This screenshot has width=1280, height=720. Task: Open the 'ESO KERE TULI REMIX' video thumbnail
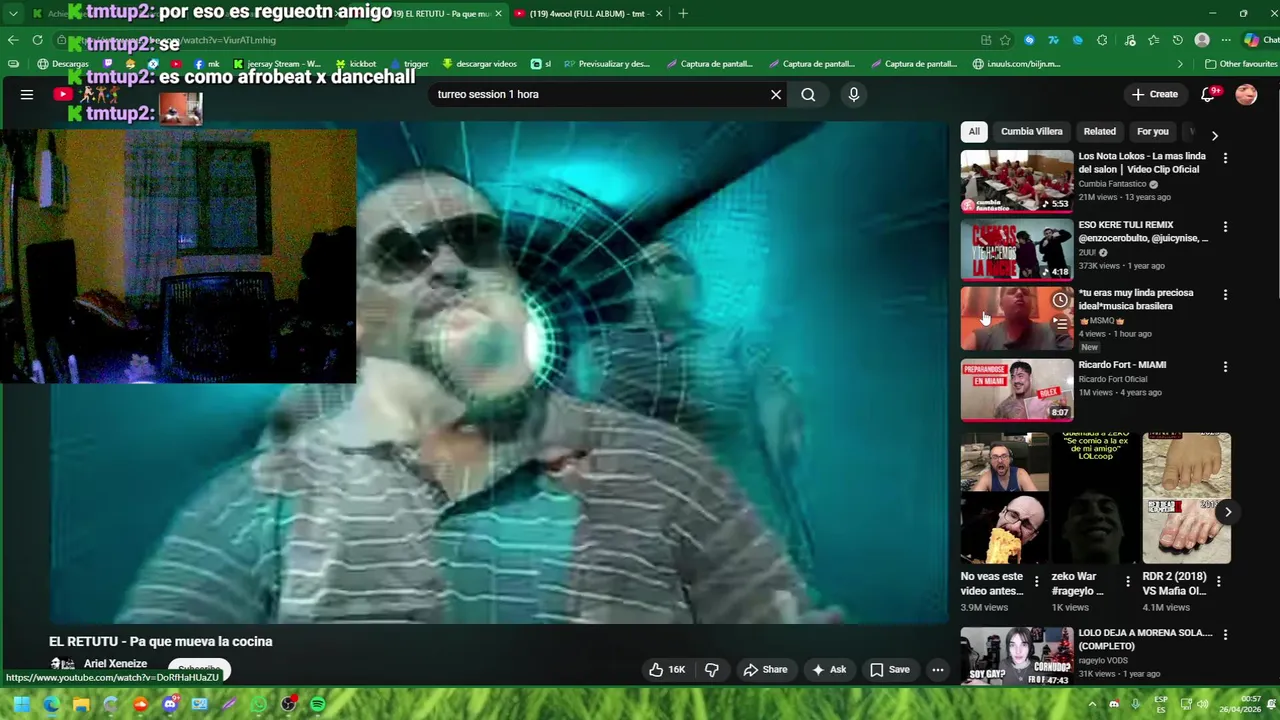point(1017,250)
